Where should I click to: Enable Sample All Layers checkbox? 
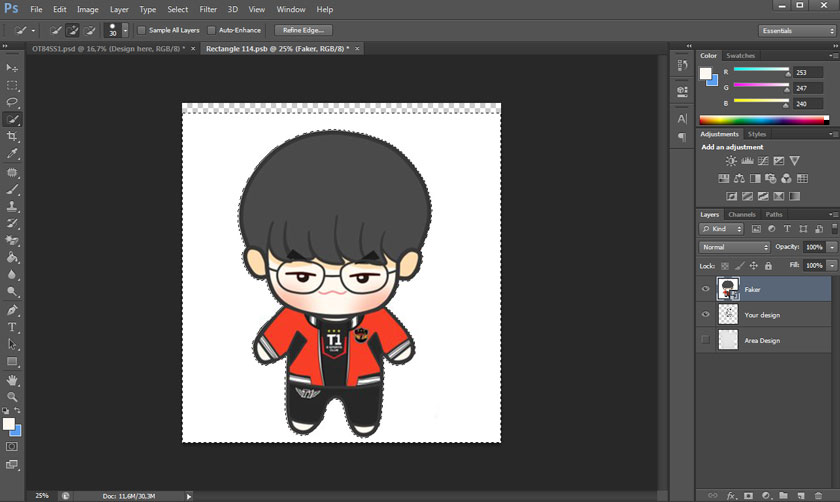(x=141, y=30)
